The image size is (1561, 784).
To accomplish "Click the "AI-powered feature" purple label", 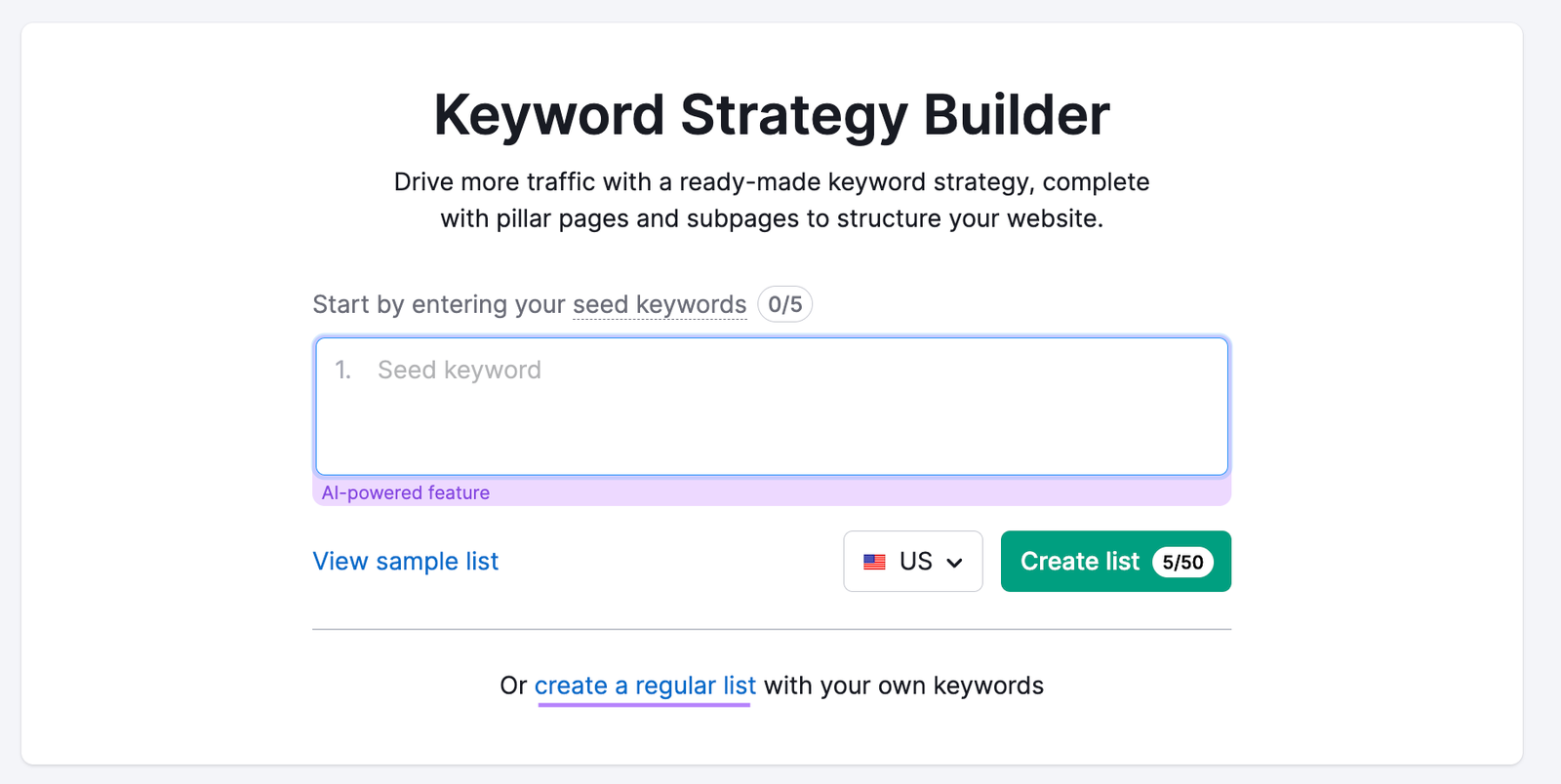I will (406, 493).
